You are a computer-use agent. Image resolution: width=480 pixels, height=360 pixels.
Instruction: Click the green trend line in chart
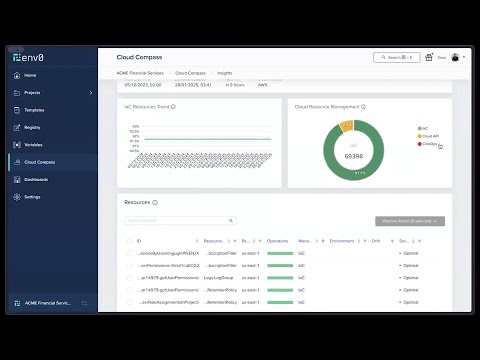[208, 139]
